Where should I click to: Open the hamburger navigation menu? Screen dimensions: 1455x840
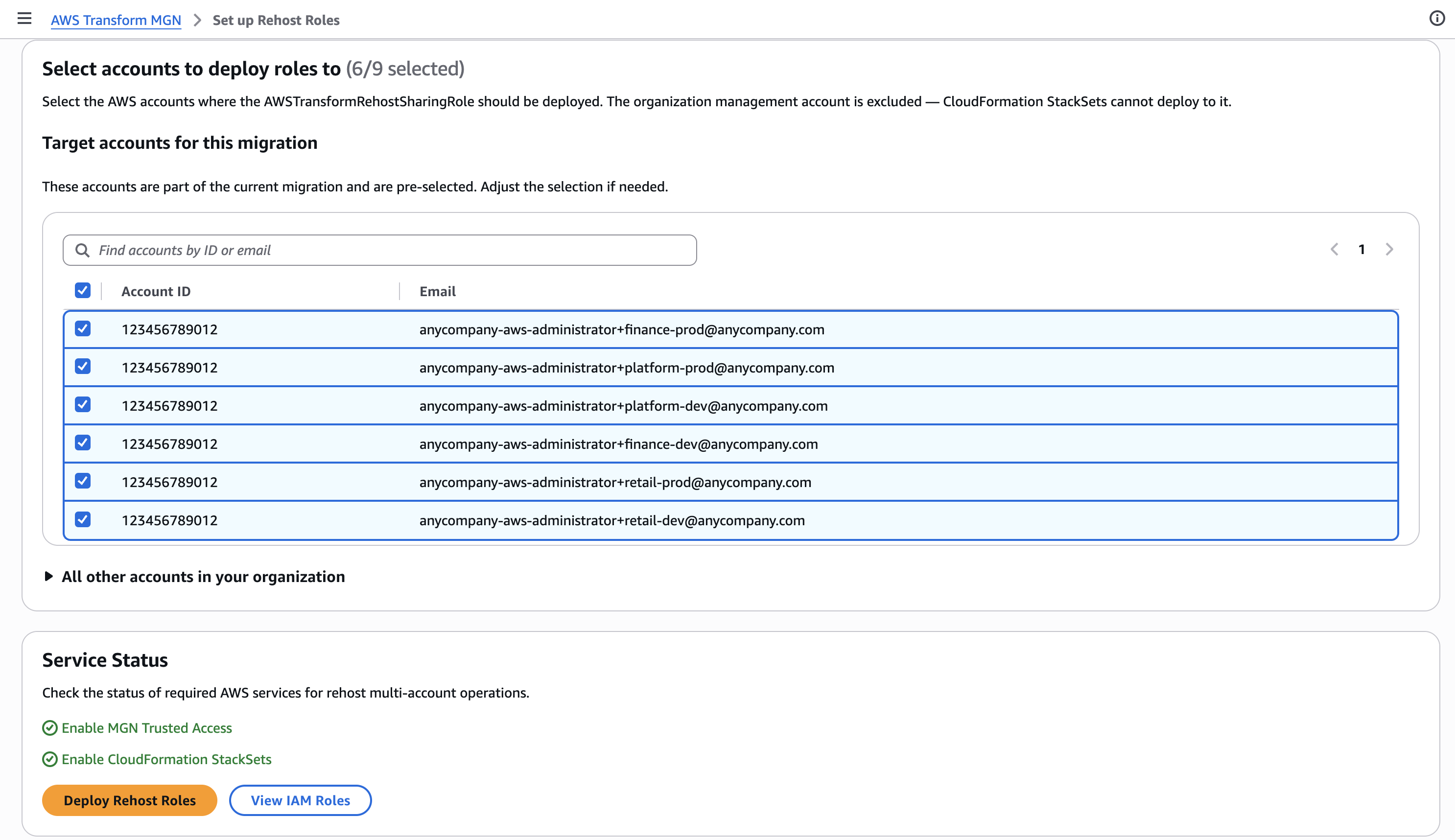pos(24,19)
